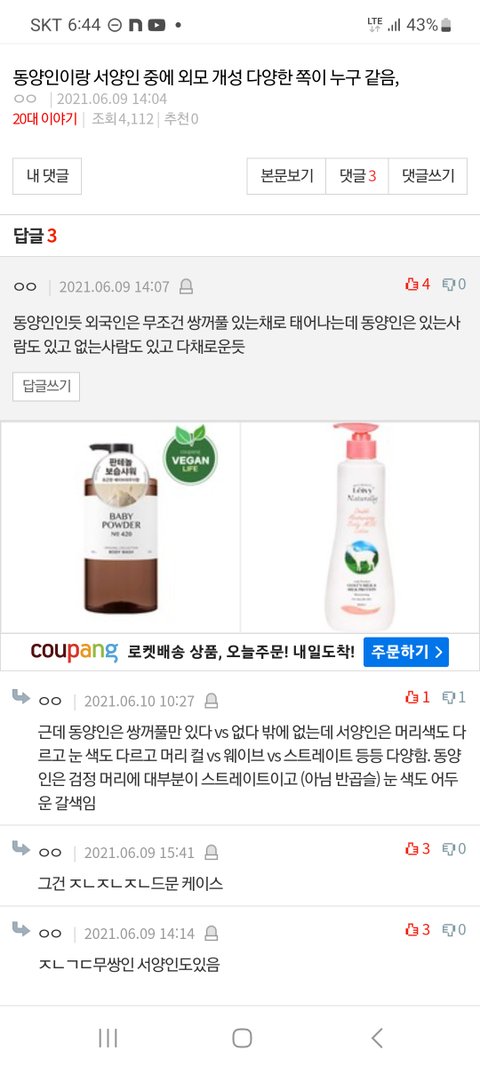
Task: Downvote the 15:41 reply
Action: [454, 849]
